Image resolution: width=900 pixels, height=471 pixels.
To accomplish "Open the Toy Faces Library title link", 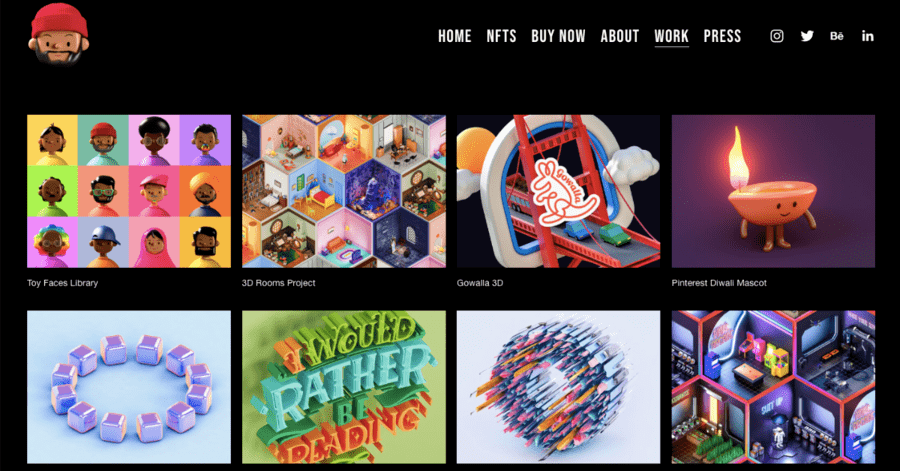I will [63, 283].
